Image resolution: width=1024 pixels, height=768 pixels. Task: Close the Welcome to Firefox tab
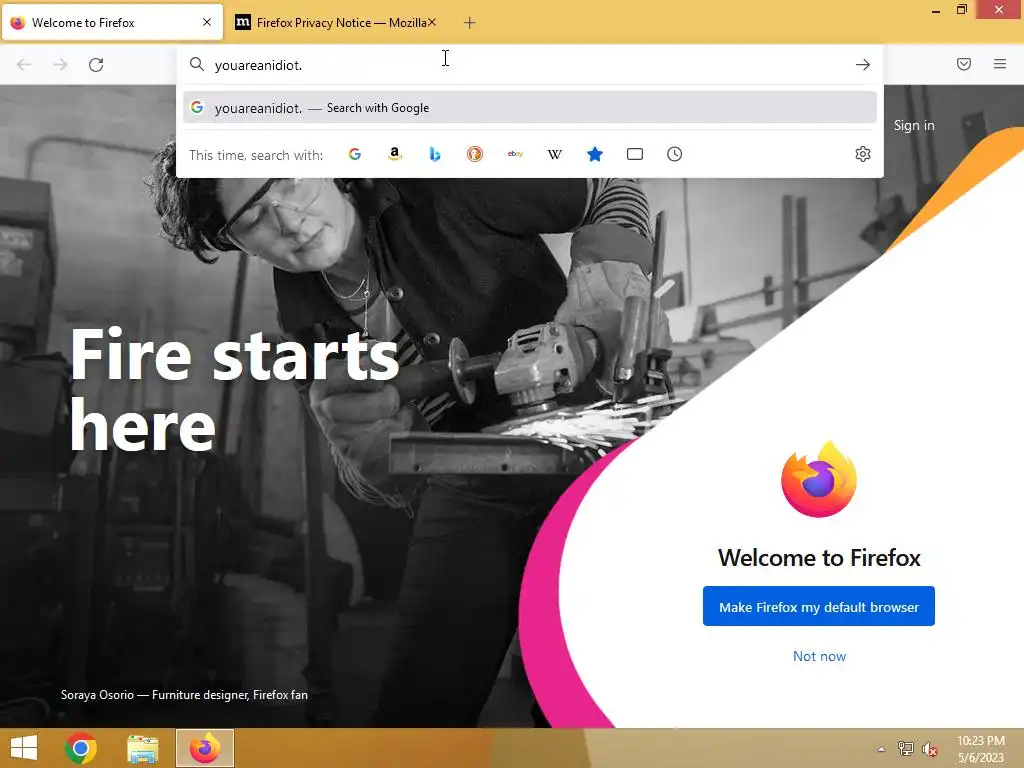(x=207, y=22)
